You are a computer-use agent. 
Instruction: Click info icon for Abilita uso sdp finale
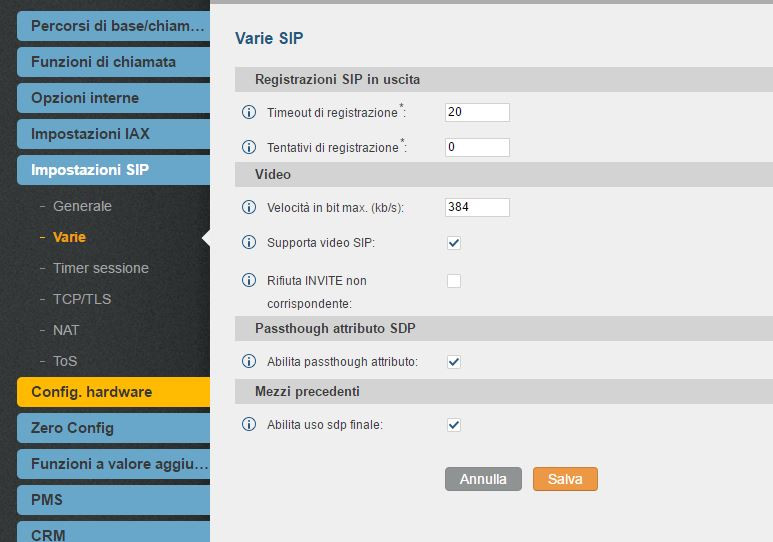[x=249, y=424]
